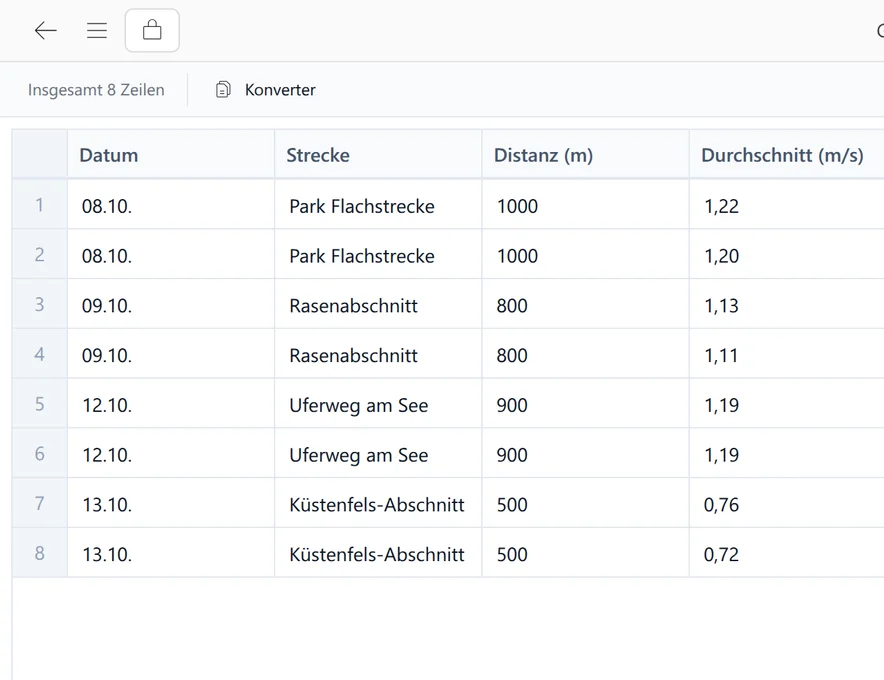
Task: Click the table's blank top-left corner cell
Action: 39,154
